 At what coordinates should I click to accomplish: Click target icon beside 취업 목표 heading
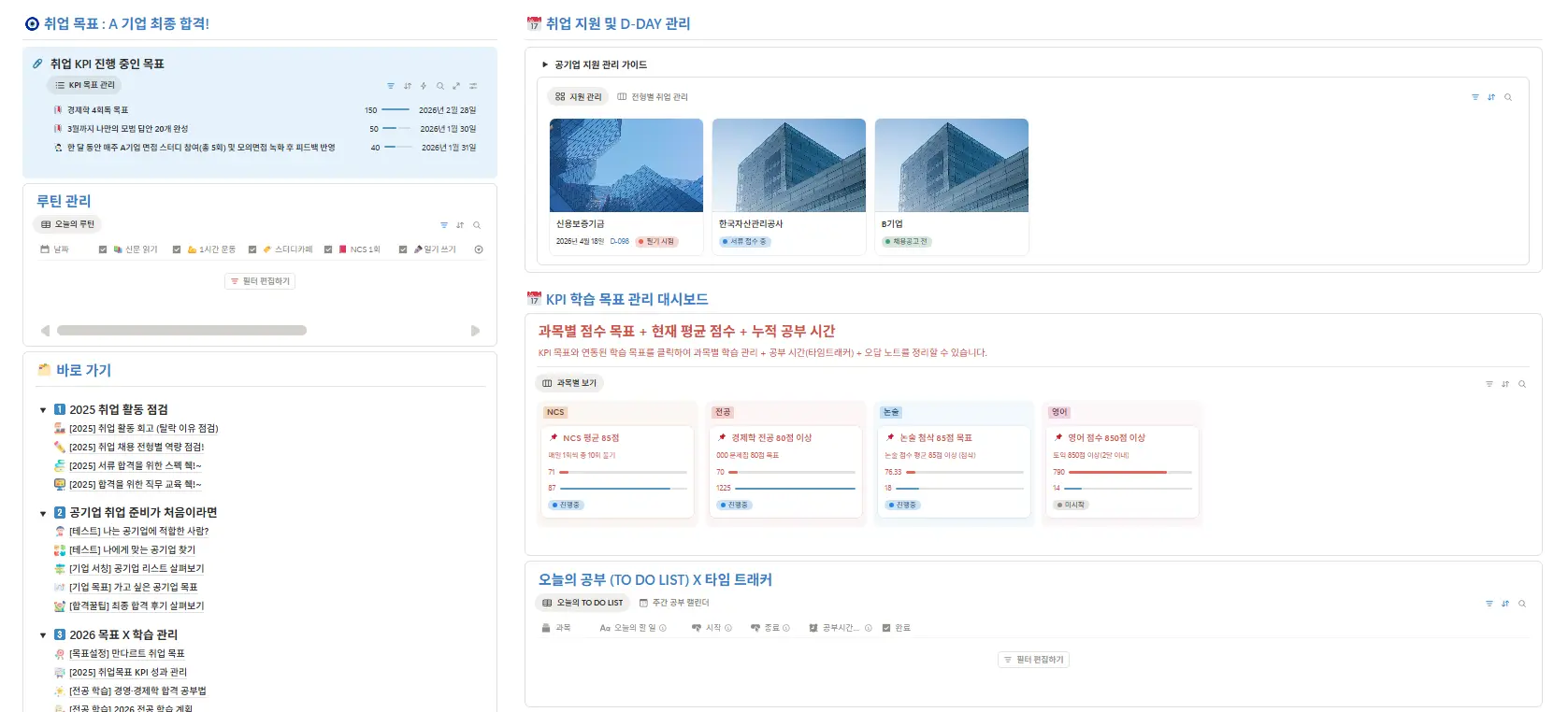point(32,24)
